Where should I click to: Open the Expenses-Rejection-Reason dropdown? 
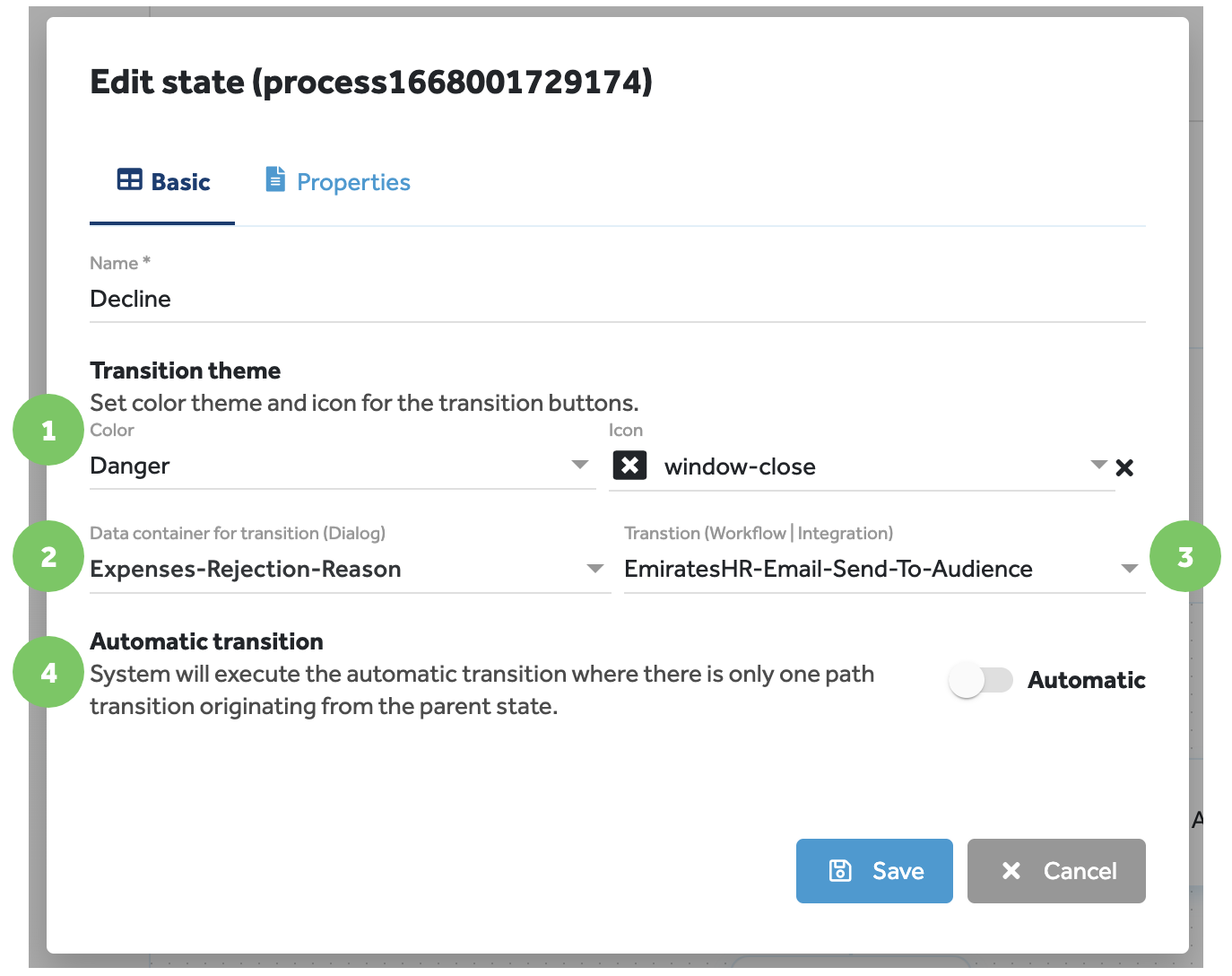[594, 568]
